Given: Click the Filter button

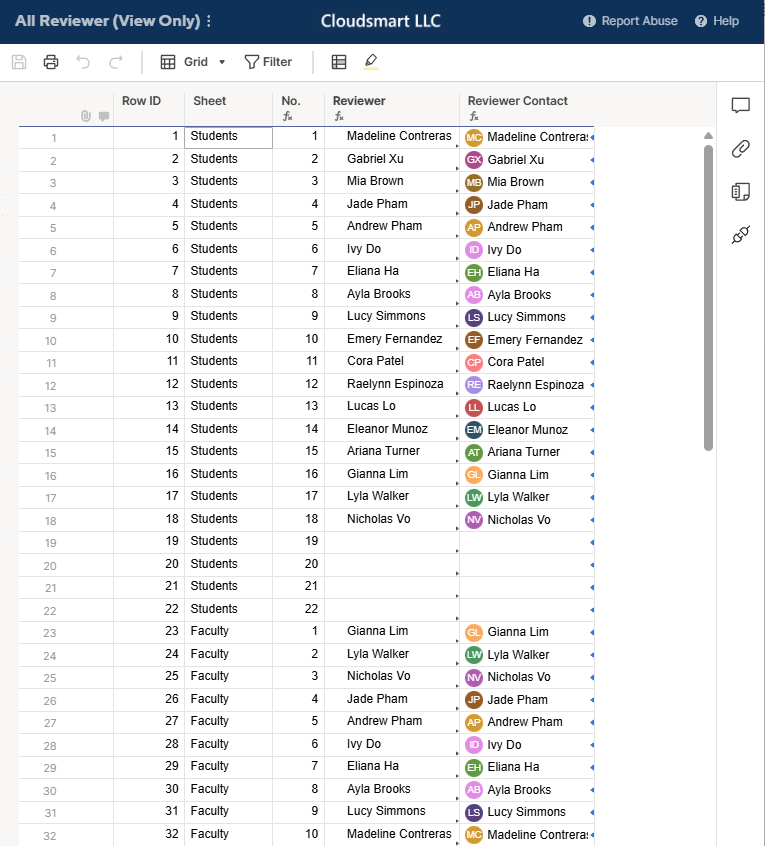Looking at the screenshot, I should pyautogui.click(x=268, y=62).
